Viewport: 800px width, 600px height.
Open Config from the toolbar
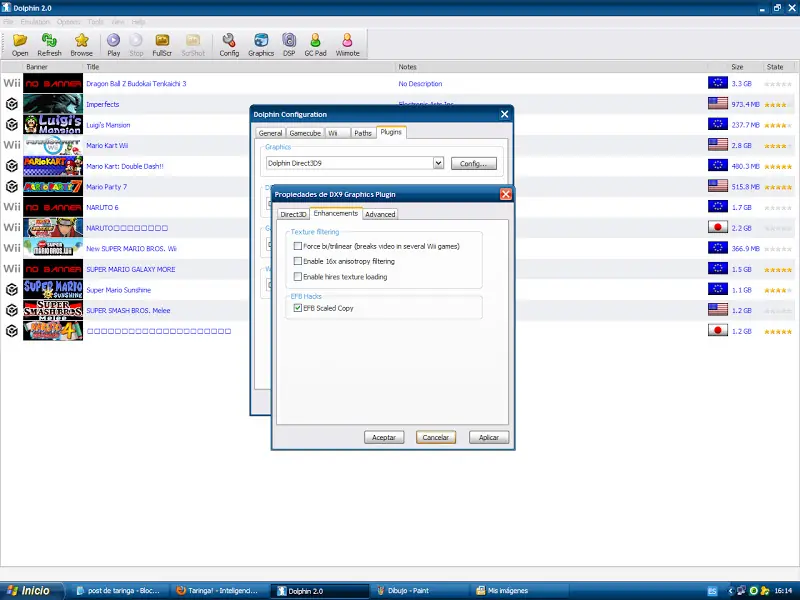[x=229, y=44]
